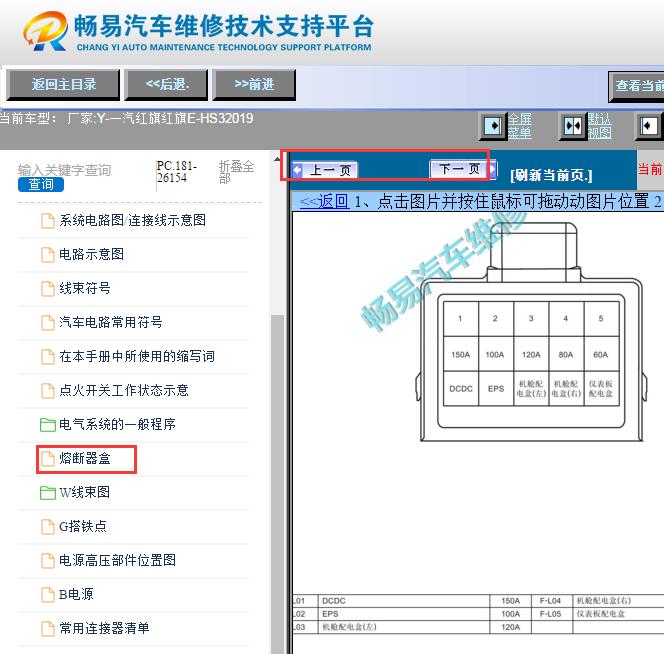The height and width of the screenshot is (654, 664).
Task: Click page icon beside G搭铁点
Action: (47, 527)
